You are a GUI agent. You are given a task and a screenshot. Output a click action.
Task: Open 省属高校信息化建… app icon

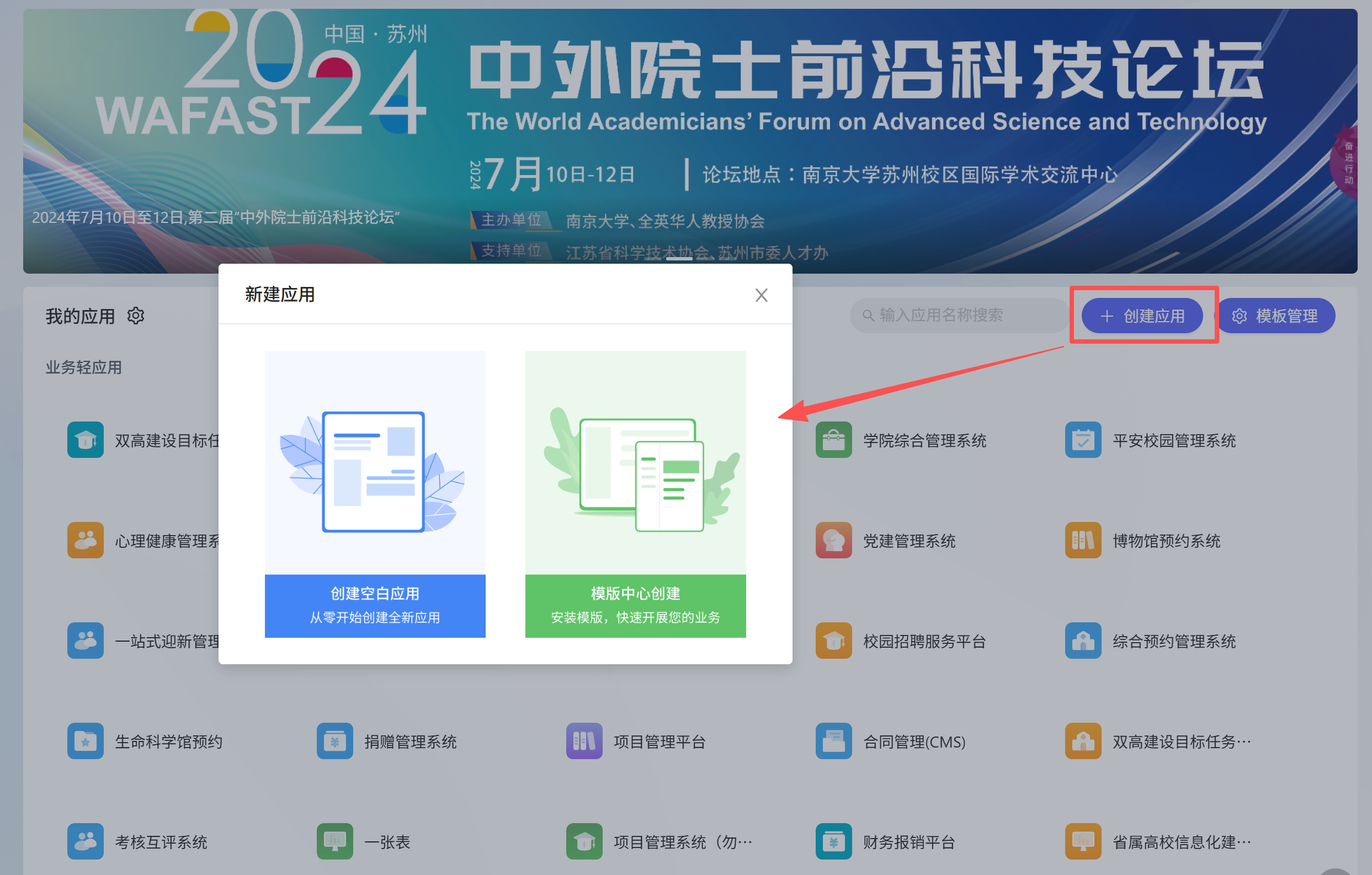click(x=1083, y=841)
